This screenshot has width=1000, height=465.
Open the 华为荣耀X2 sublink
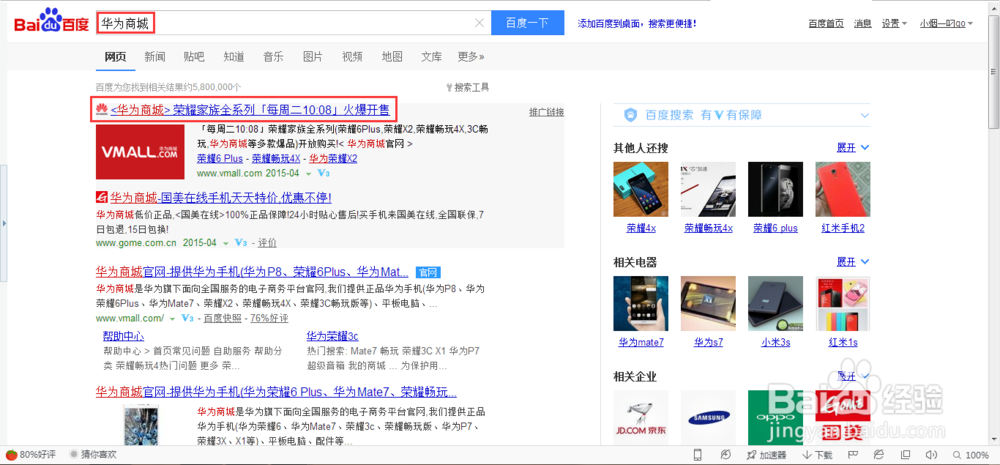point(332,158)
